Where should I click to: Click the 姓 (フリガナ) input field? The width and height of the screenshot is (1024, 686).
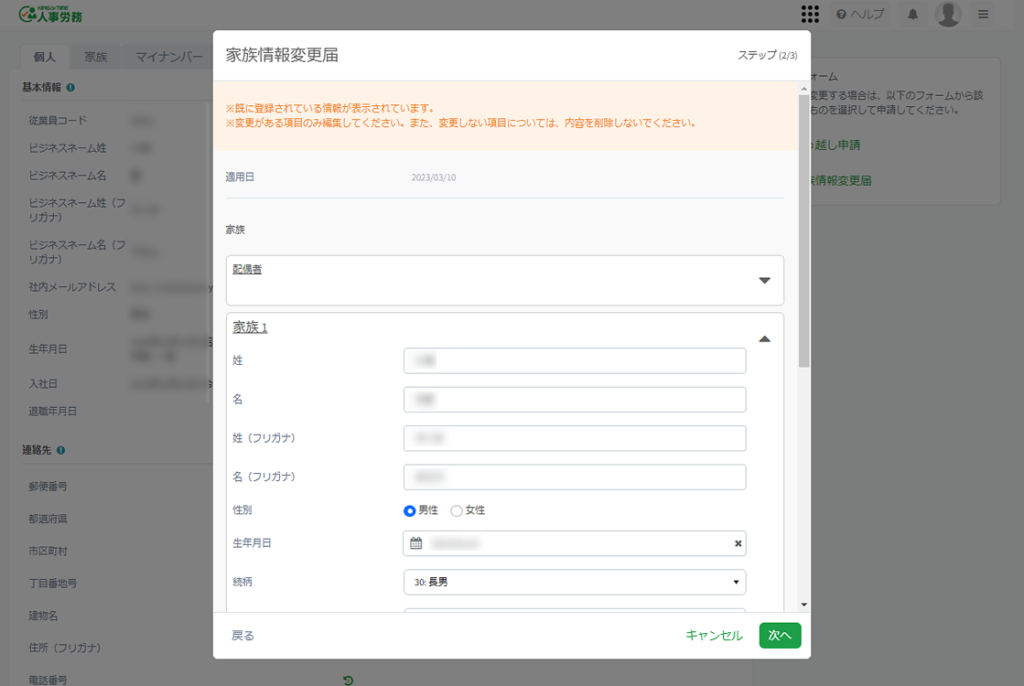click(575, 438)
